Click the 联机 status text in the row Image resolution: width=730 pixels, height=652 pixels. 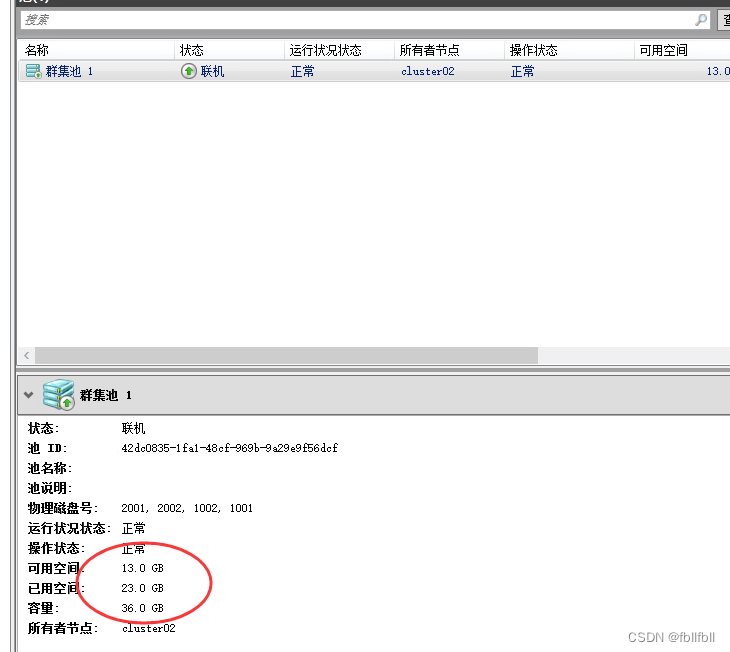tap(212, 71)
